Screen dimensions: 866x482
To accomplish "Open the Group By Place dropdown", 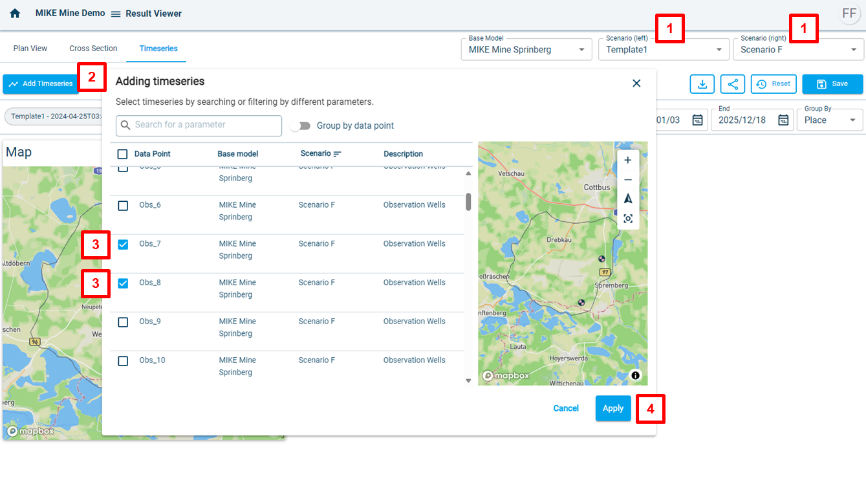I will point(830,120).
